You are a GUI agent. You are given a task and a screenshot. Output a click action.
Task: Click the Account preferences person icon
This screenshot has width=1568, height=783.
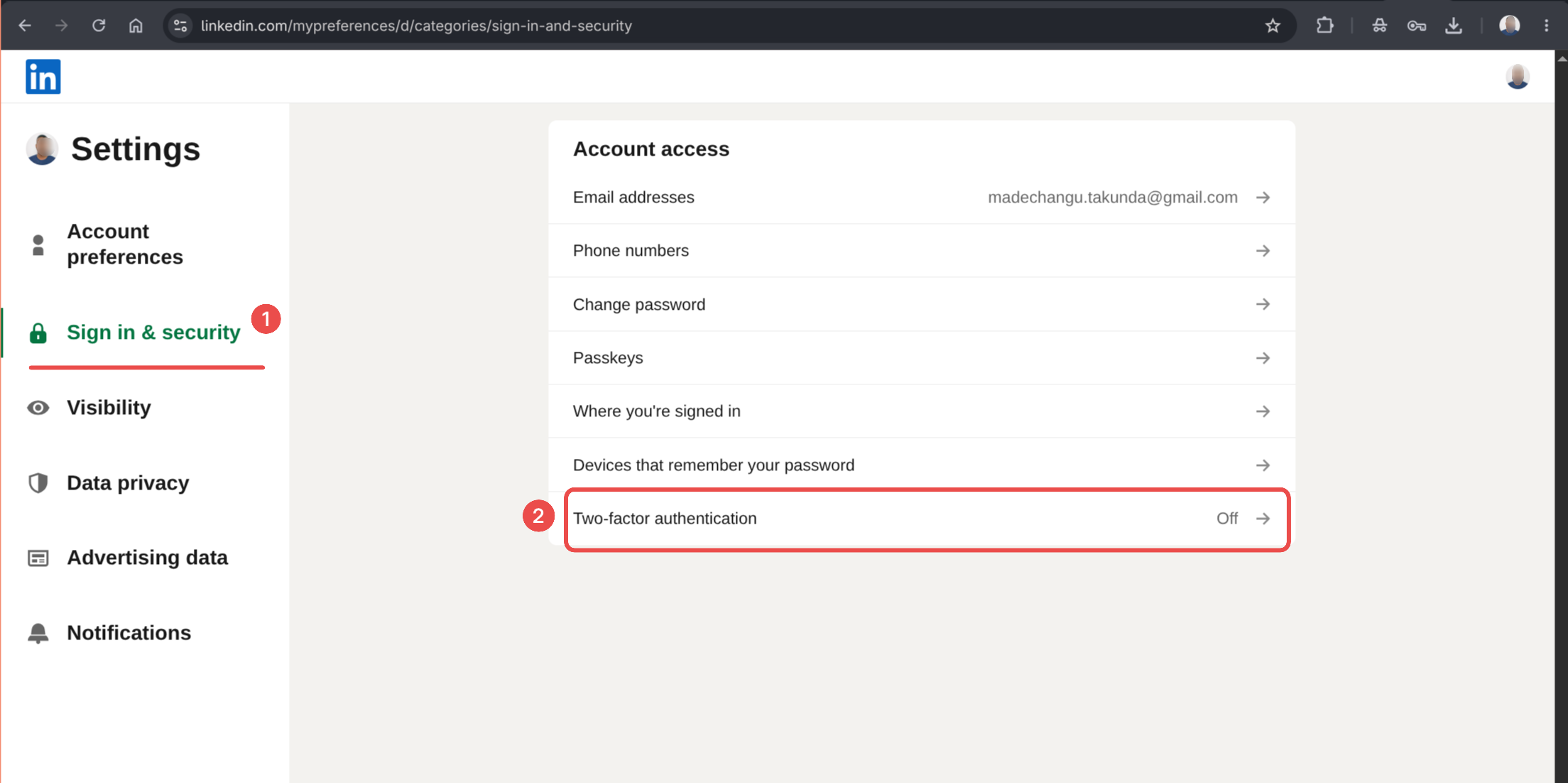(x=38, y=244)
